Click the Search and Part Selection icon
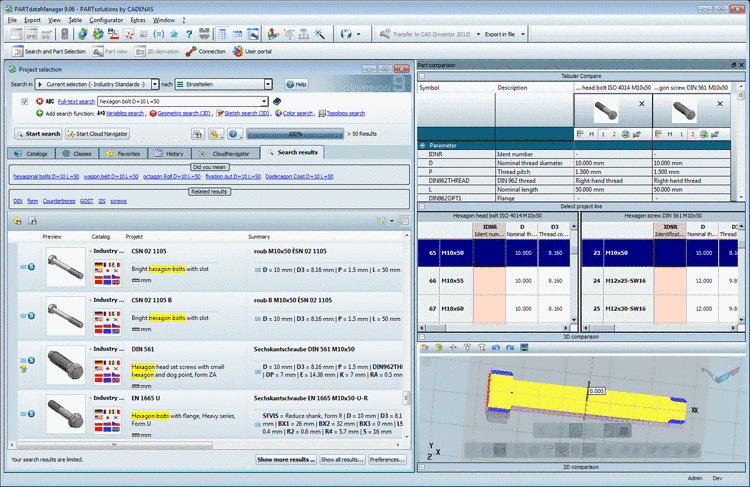750x487 pixels. pyautogui.click(x=17, y=50)
